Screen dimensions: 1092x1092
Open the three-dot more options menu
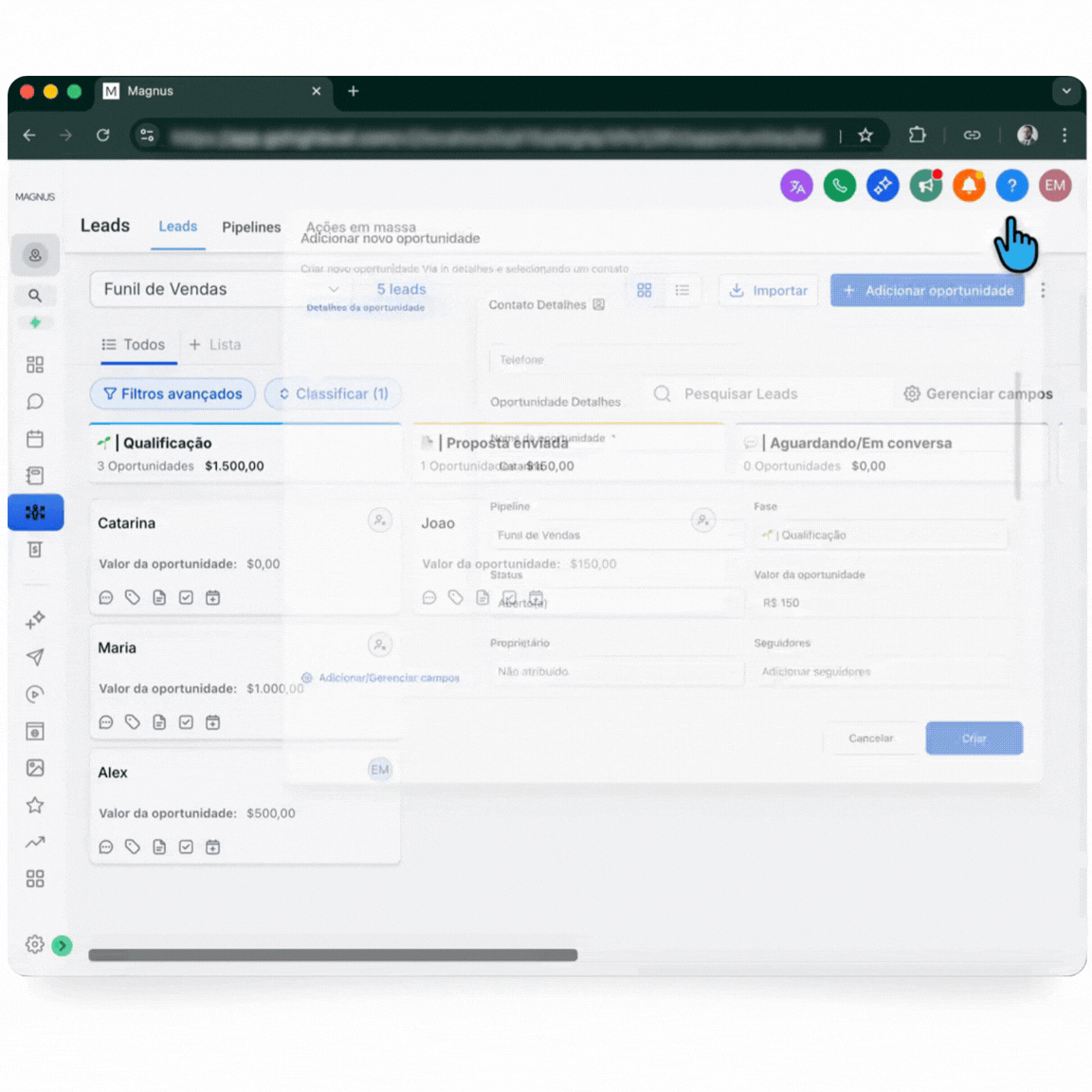click(x=1043, y=290)
